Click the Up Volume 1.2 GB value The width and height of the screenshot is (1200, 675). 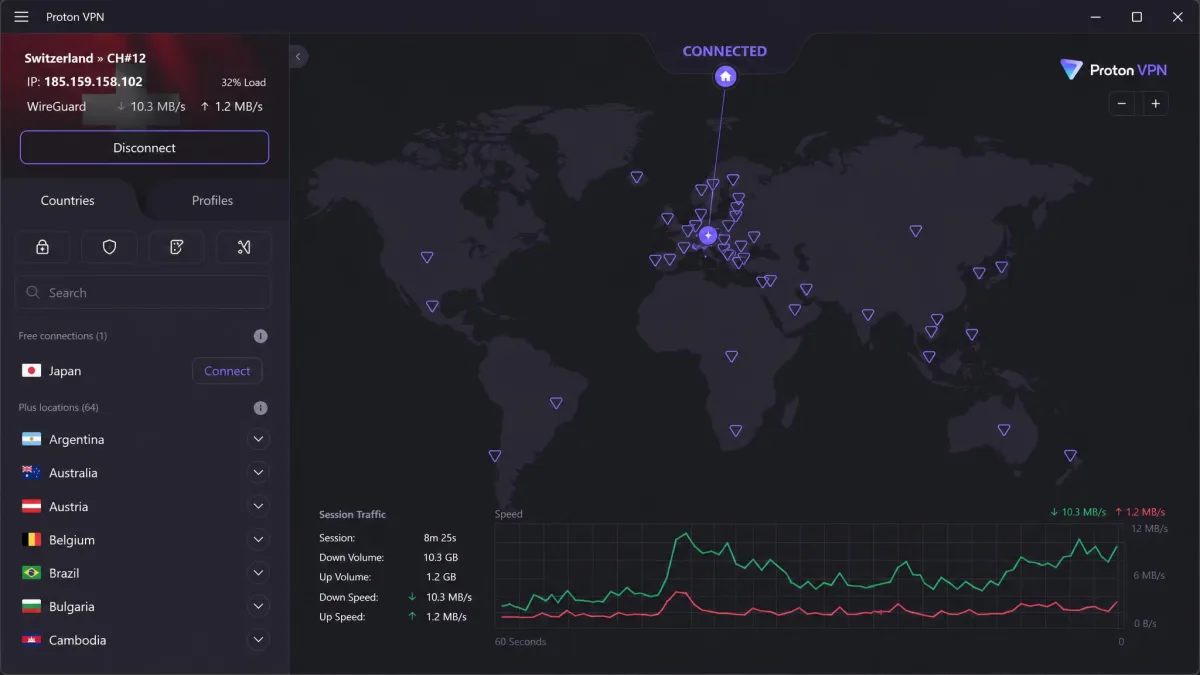click(440, 577)
